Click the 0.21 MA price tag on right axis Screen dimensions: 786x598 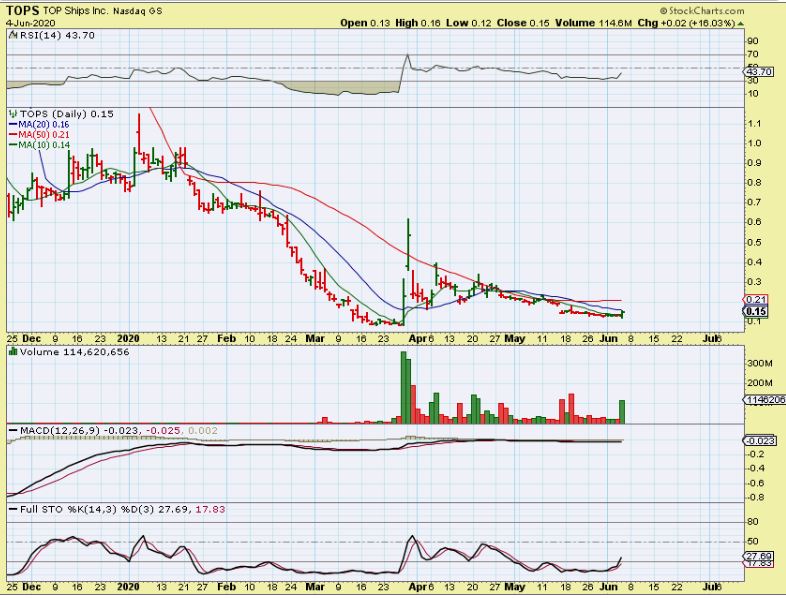click(756, 300)
